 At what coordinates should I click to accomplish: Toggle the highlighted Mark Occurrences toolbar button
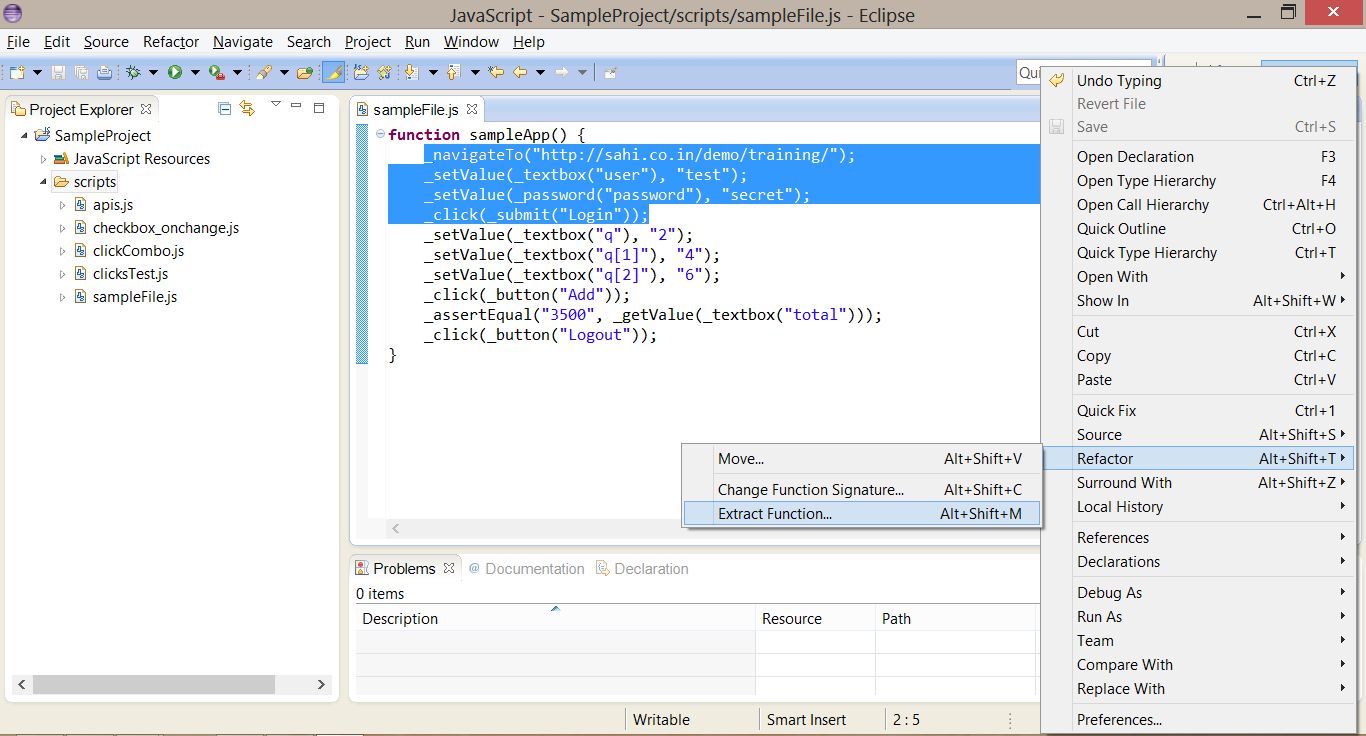pos(334,72)
